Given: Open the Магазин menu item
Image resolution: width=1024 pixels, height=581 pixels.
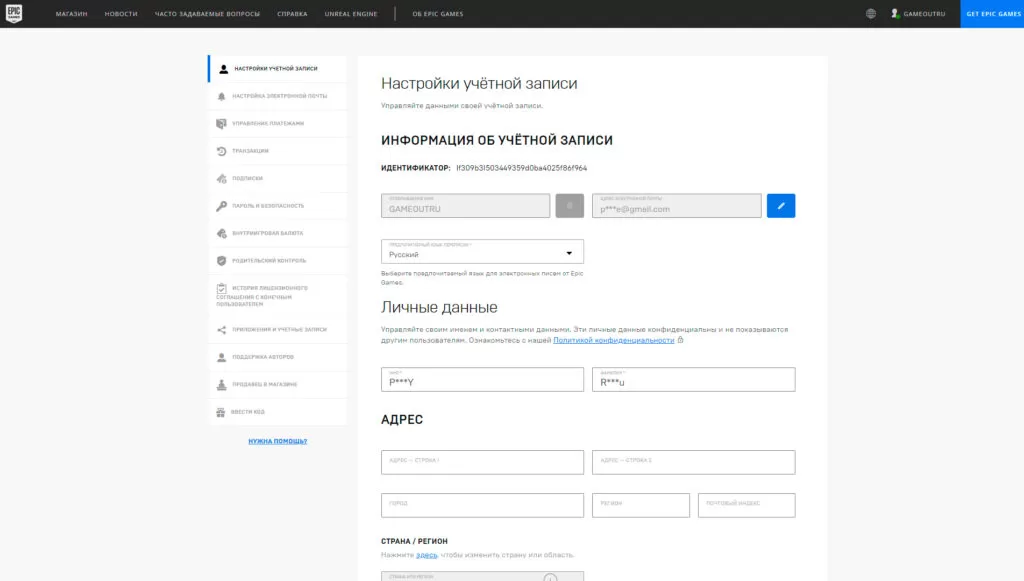Looking at the screenshot, I should tap(71, 14).
